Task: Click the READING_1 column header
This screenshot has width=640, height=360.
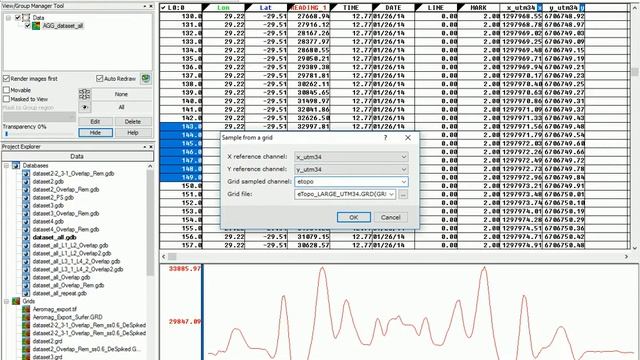Action: [x=309, y=8]
